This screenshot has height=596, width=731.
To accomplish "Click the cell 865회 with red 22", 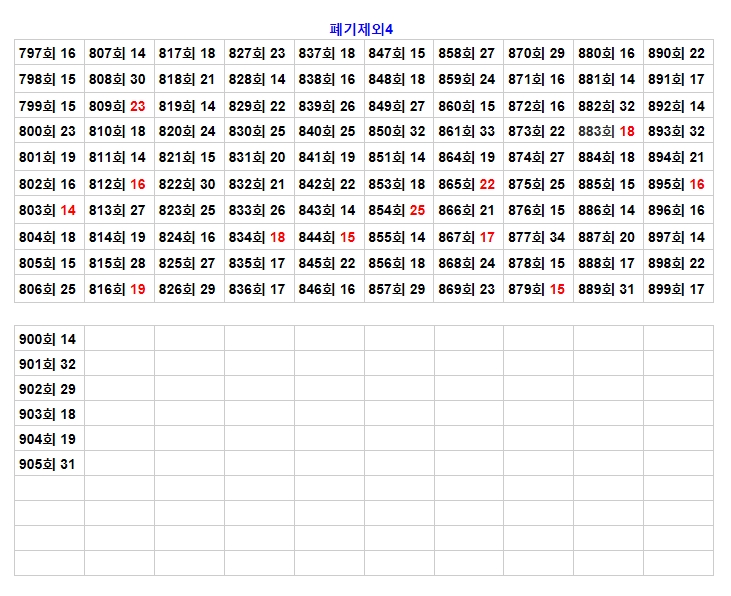I will (x=468, y=184).
